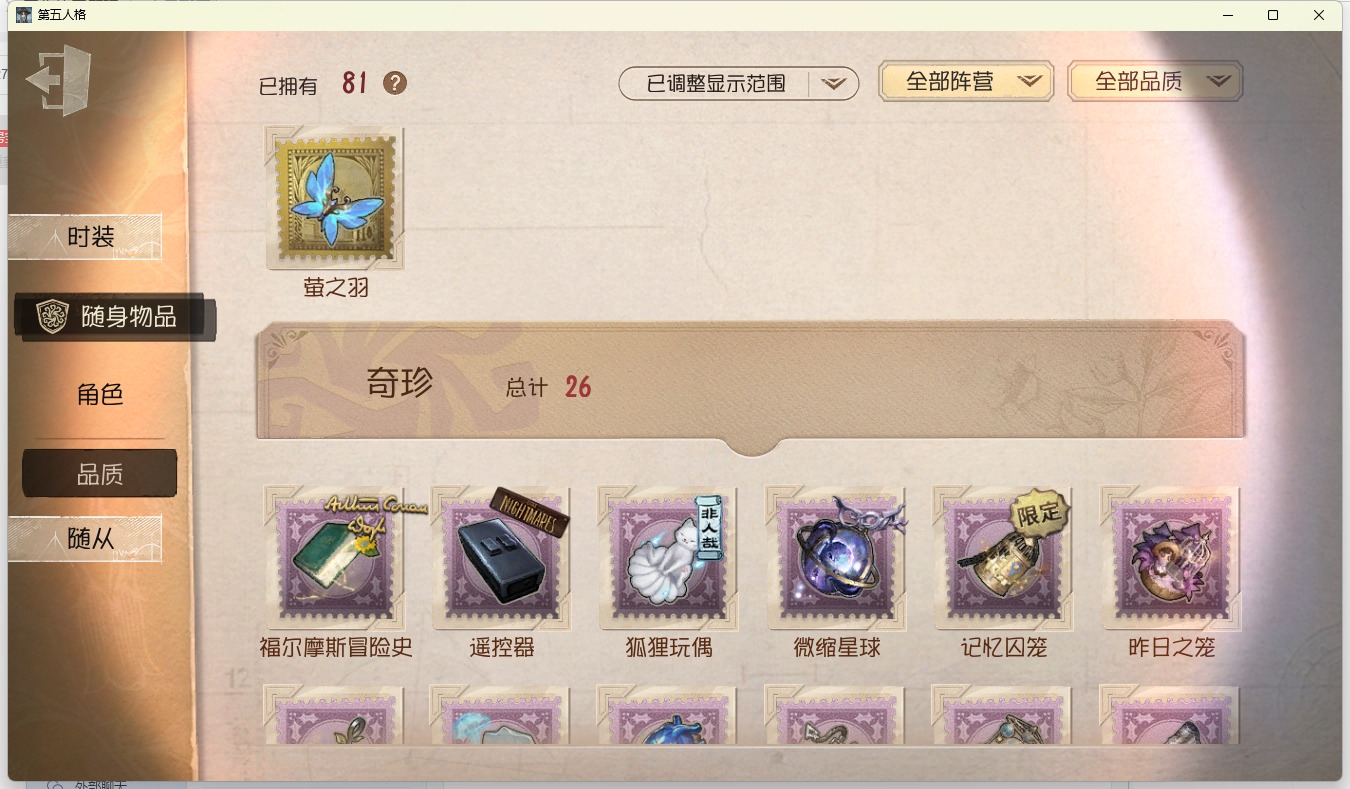The image size is (1350, 789).
Task: Select the 昨日之笼 accessory icon
Action: coord(1170,559)
